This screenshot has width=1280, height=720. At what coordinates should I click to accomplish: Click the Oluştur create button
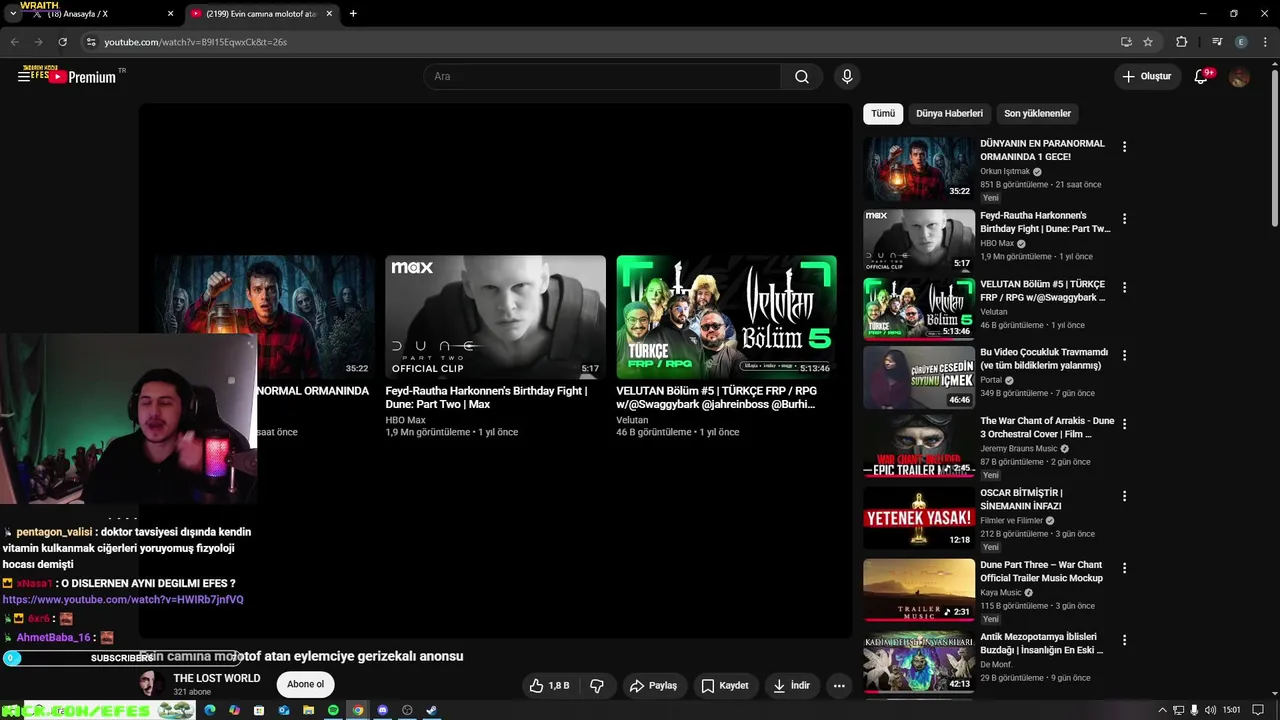tap(1147, 77)
